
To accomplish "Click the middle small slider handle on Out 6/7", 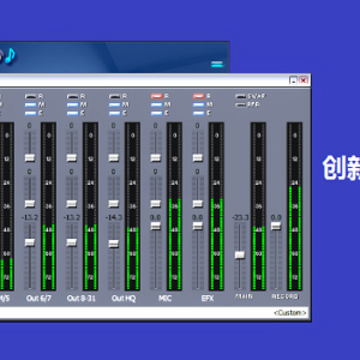I will click(30, 204).
